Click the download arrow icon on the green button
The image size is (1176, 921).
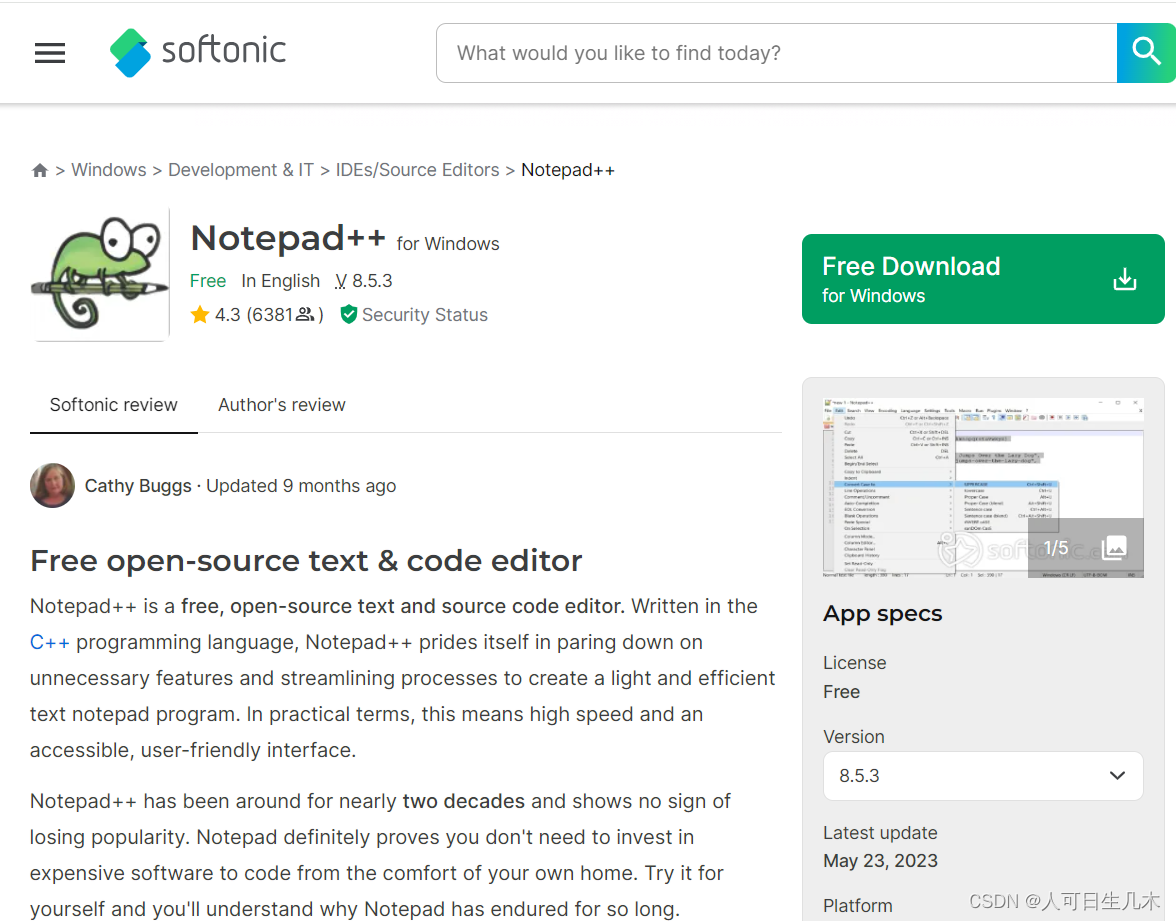click(1124, 279)
